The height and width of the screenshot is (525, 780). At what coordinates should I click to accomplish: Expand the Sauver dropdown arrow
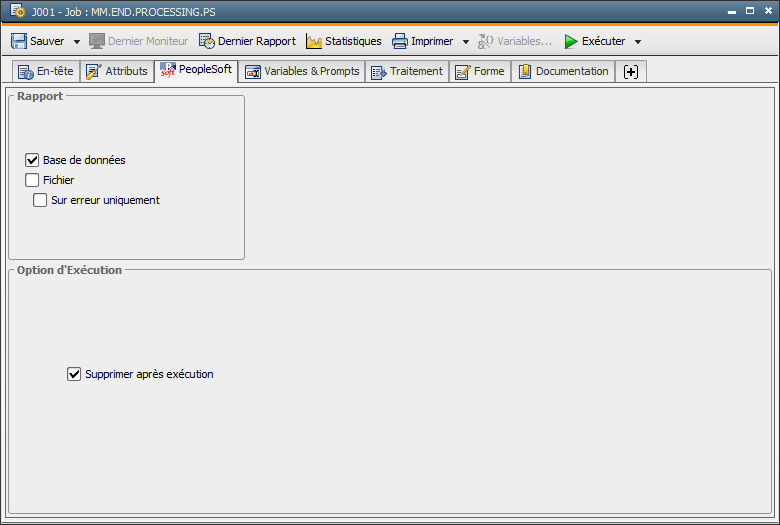tap(77, 42)
